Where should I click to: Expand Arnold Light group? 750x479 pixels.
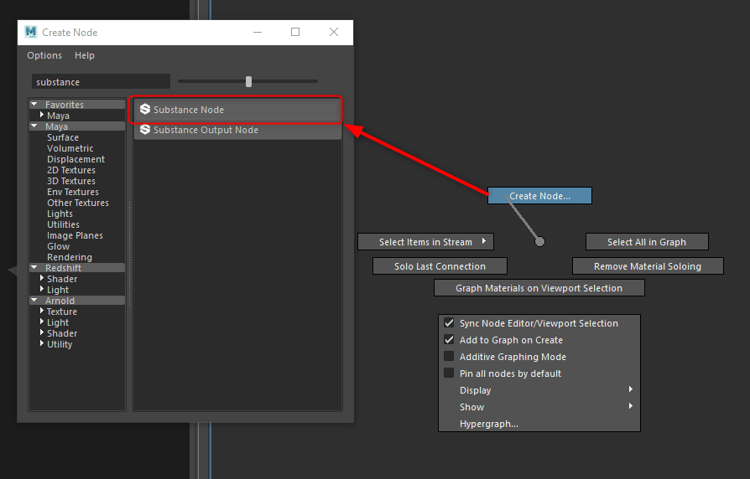(x=42, y=322)
